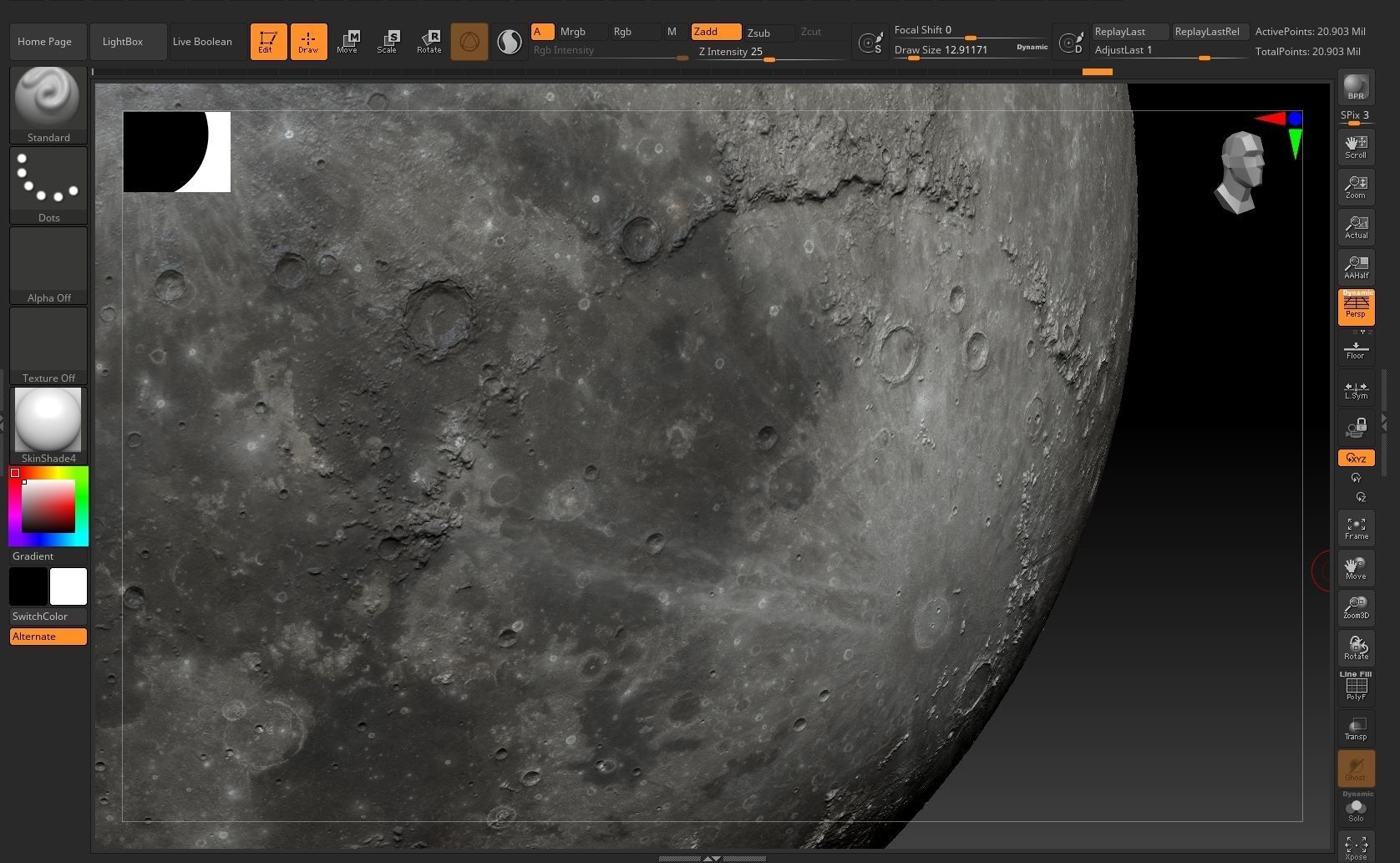Open the Texture Off picker
The width and height of the screenshot is (1400, 863).
tap(48, 346)
